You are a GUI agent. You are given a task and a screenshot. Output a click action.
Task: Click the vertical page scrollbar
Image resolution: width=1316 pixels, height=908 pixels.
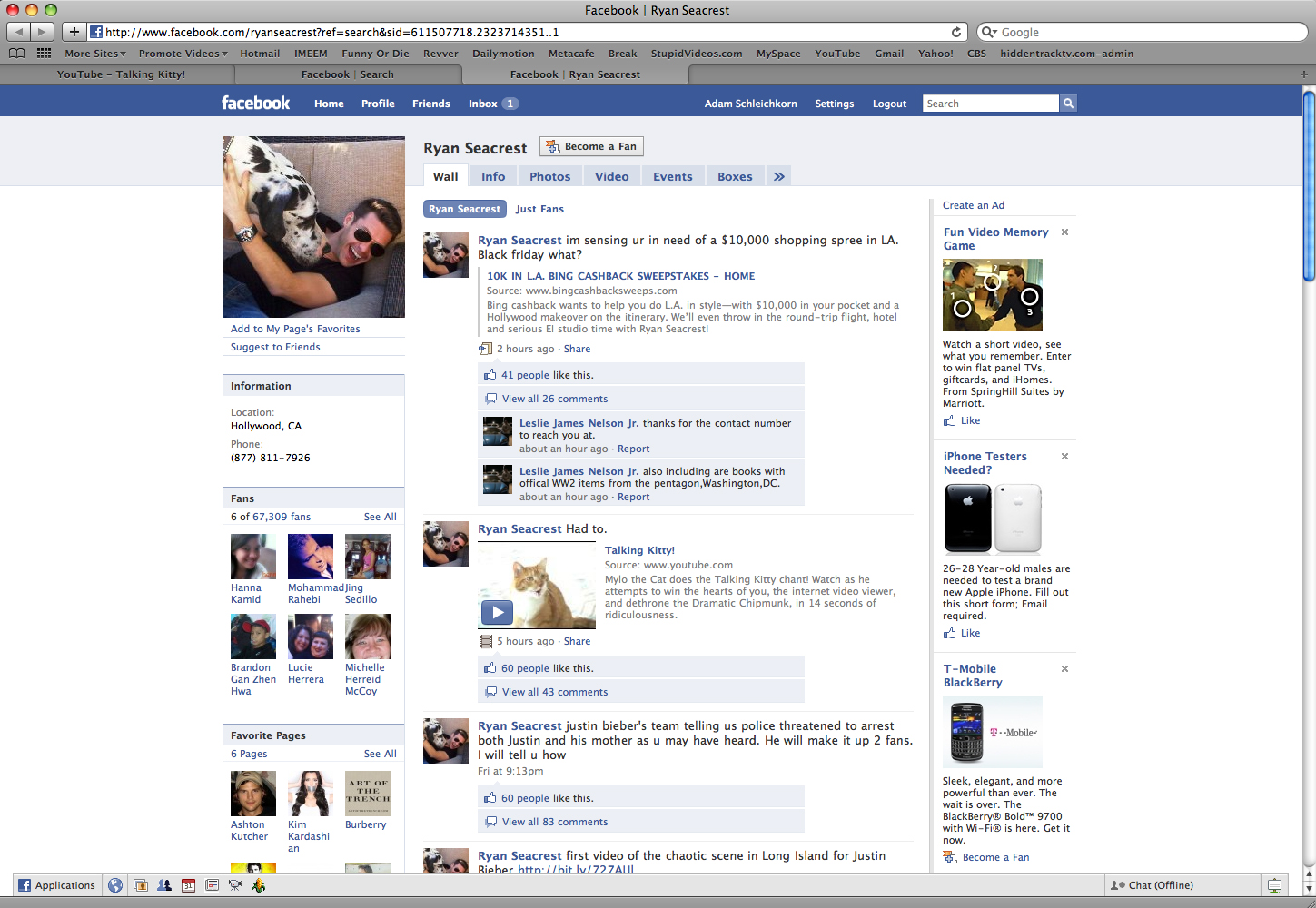point(1309,186)
